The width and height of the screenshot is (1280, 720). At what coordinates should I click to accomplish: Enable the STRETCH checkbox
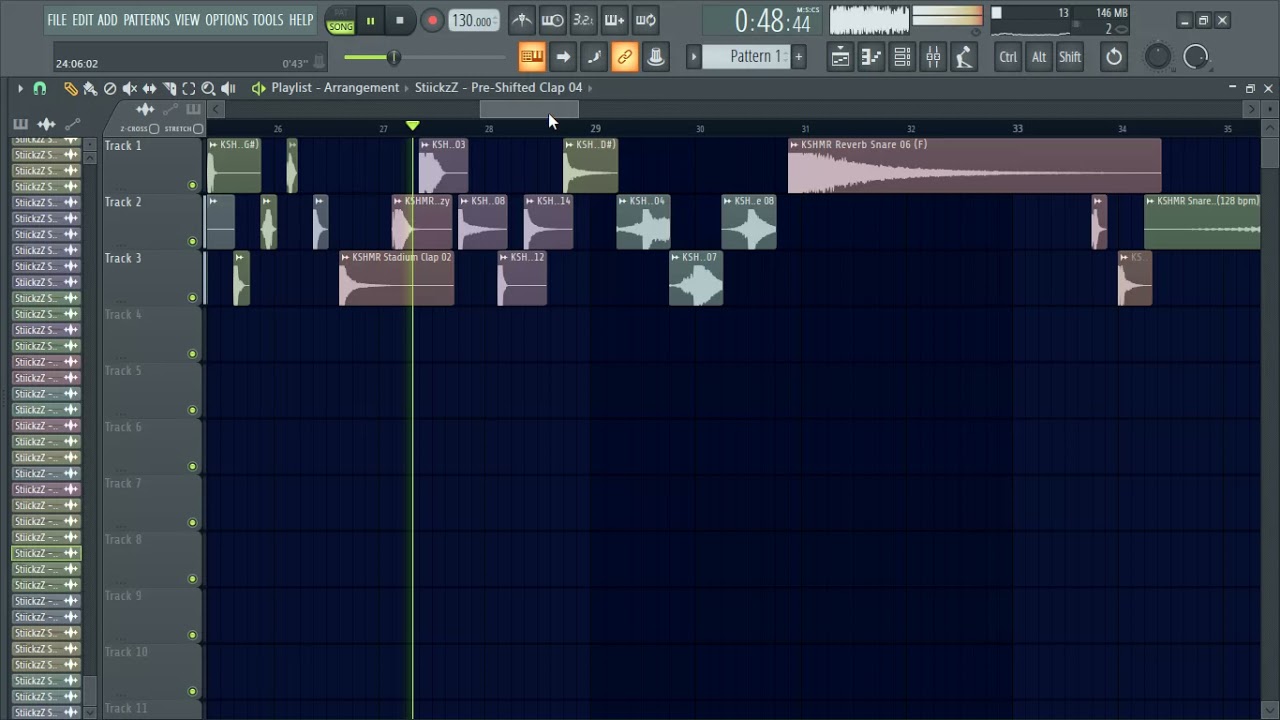(x=197, y=129)
